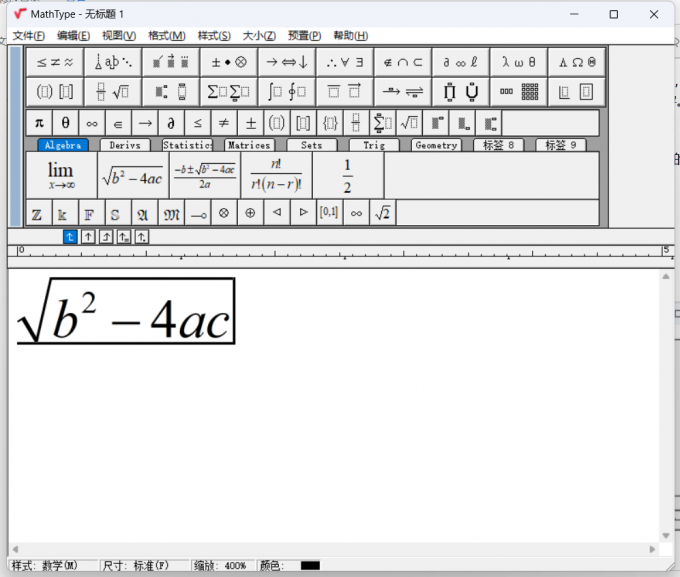
Task: Open the summation templates palette
Action: tap(229, 92)
